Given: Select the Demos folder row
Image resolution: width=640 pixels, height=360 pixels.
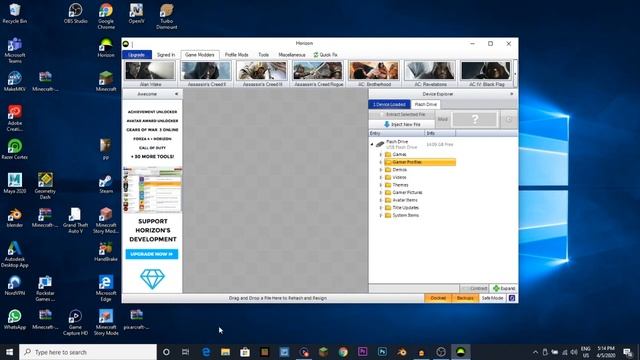Looking at the screenshot, I should [x=396, y=170].
